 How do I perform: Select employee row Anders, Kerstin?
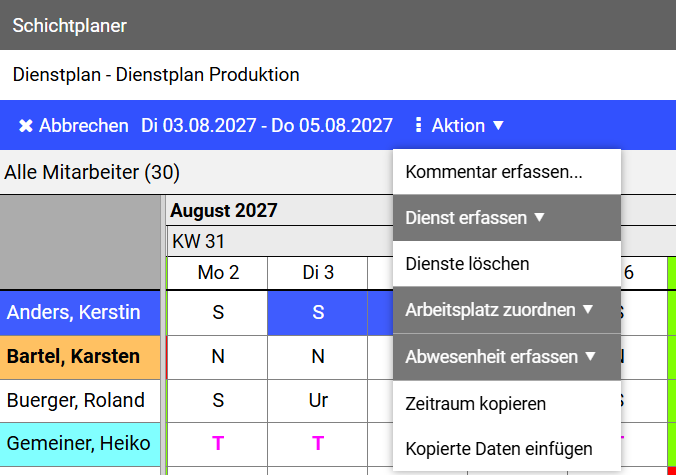[x=80, y=312]
